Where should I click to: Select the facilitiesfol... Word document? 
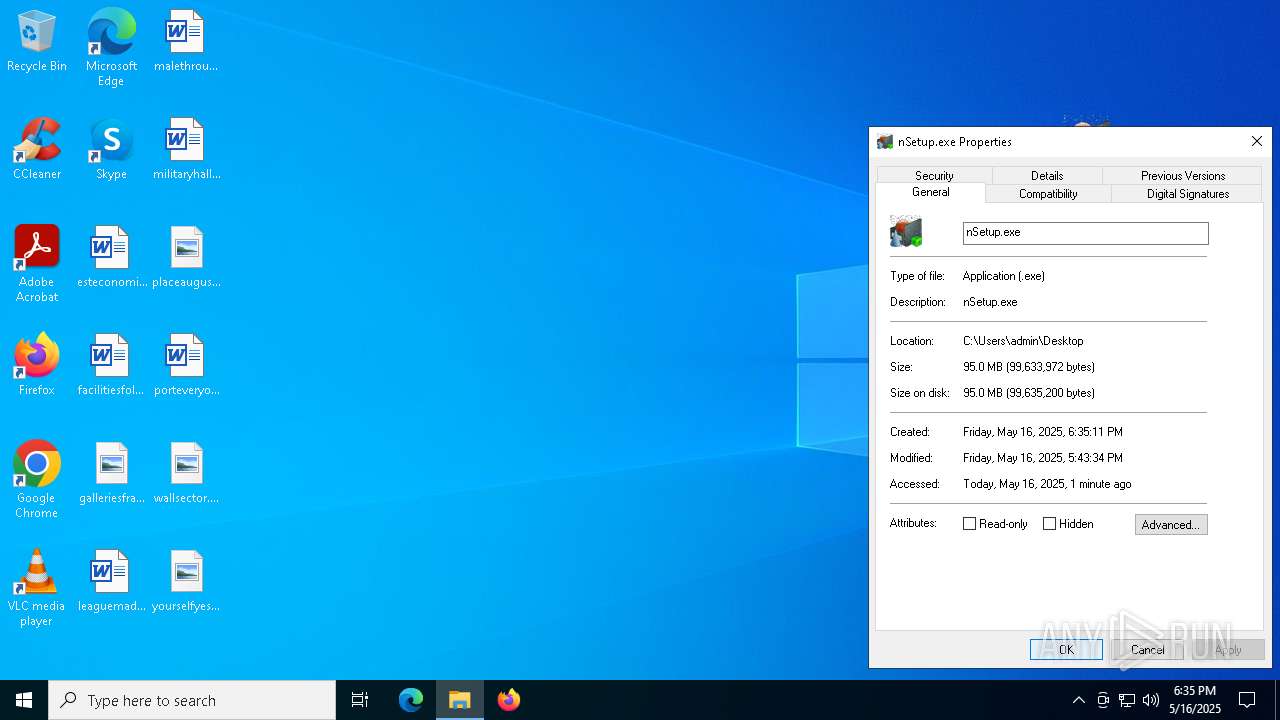[111, 366]
